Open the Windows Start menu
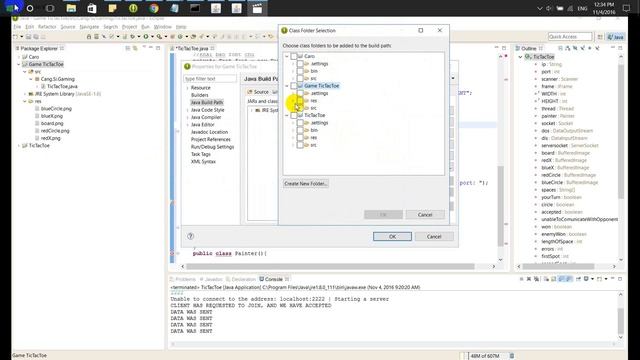This screenshot has width=640, height=360. (10, 8)
